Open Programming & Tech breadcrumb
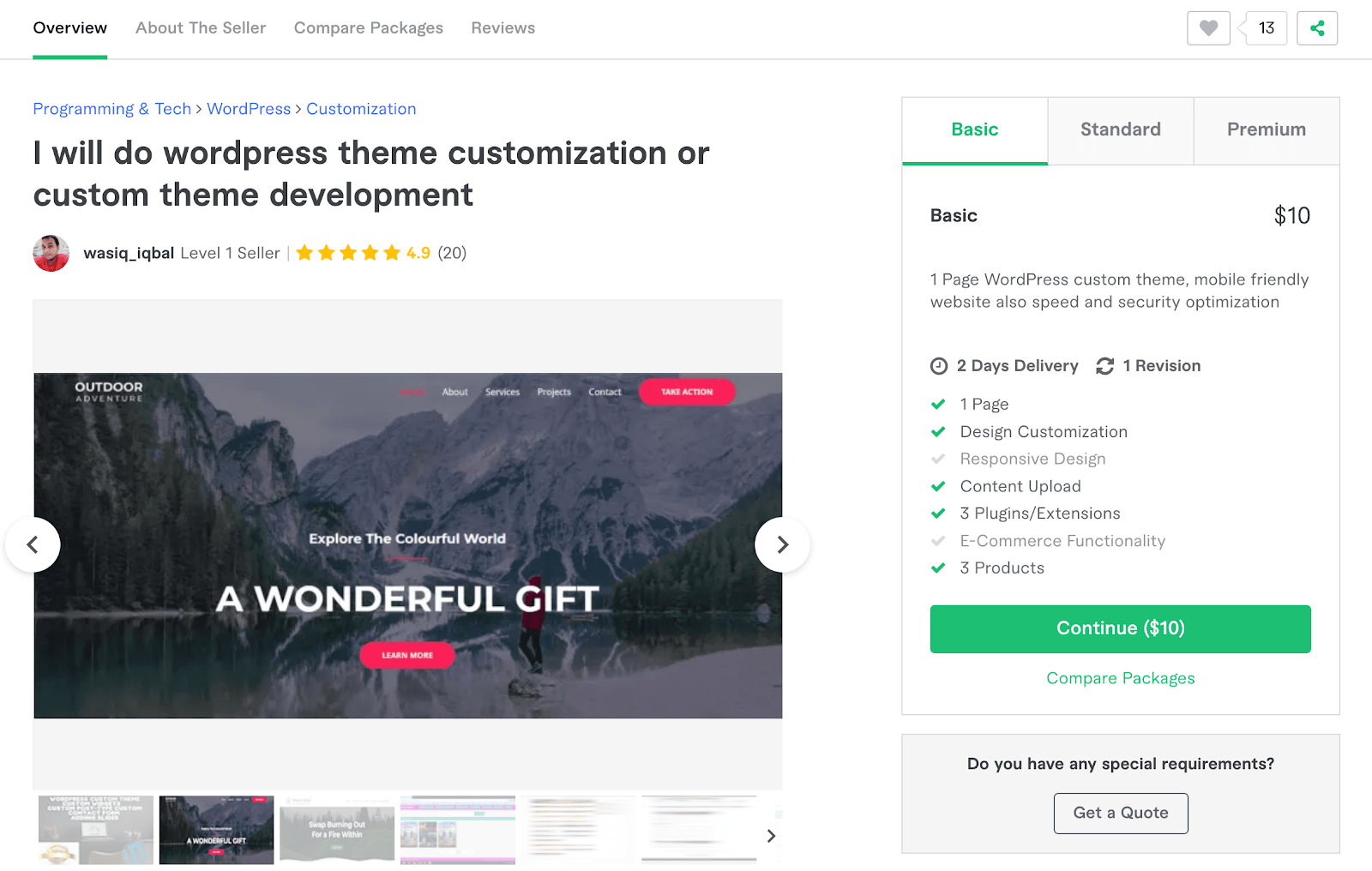 112,109
